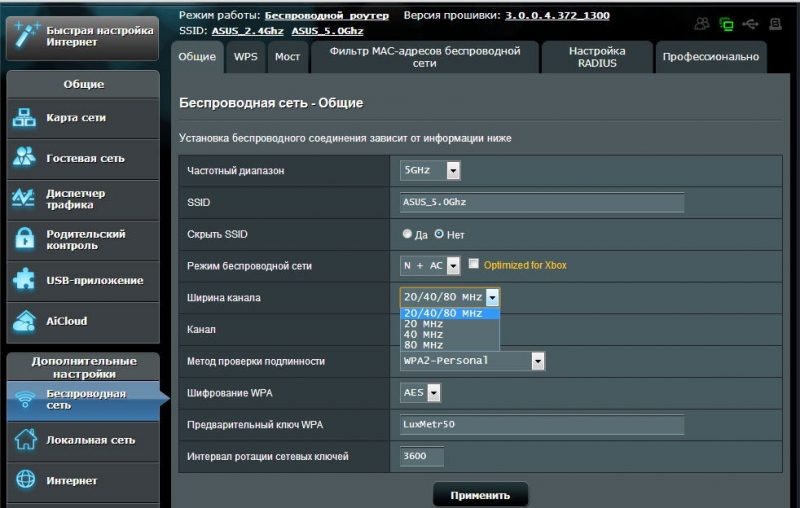Click the 'Метод проверки подлинности' label
The image size is (800, 508).
point(256,361)
